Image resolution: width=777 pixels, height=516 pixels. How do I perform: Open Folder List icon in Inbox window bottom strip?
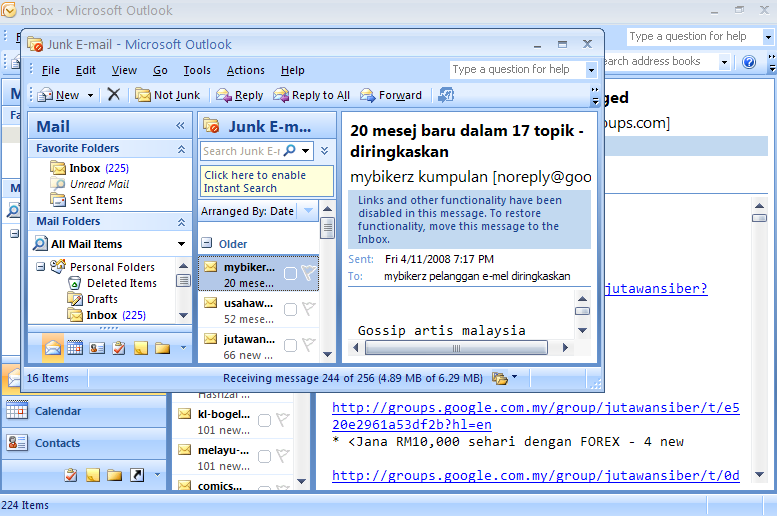(114, 475)
